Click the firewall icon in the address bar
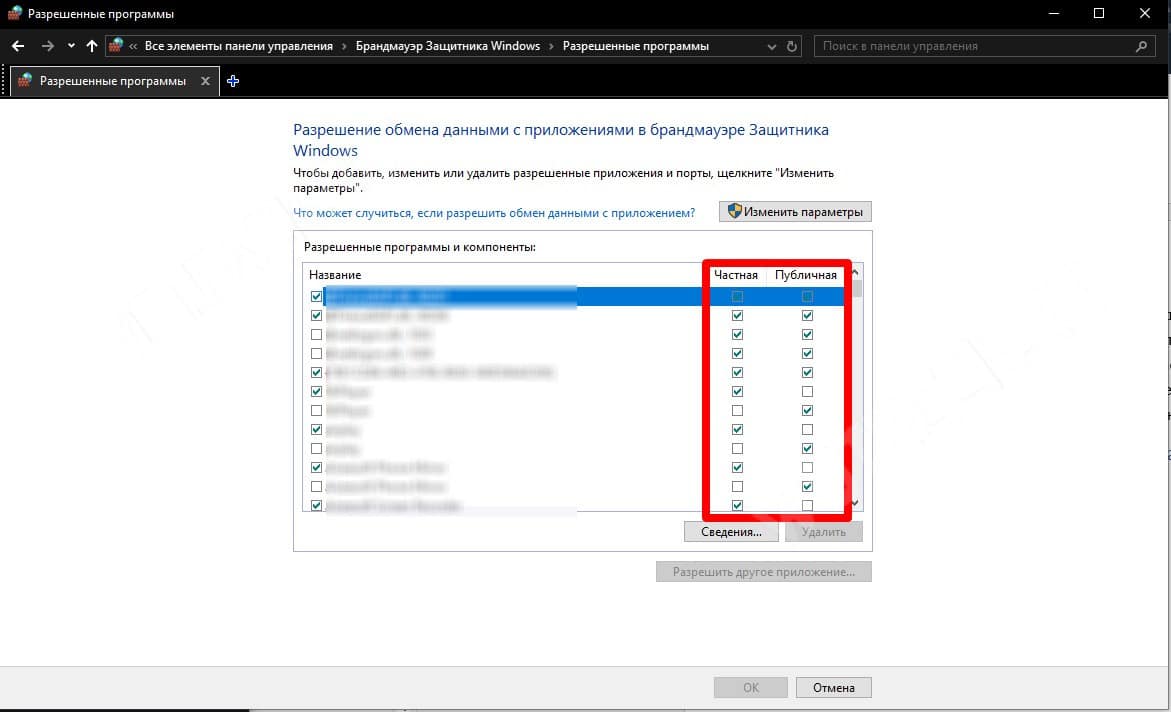 pos(117,46)
